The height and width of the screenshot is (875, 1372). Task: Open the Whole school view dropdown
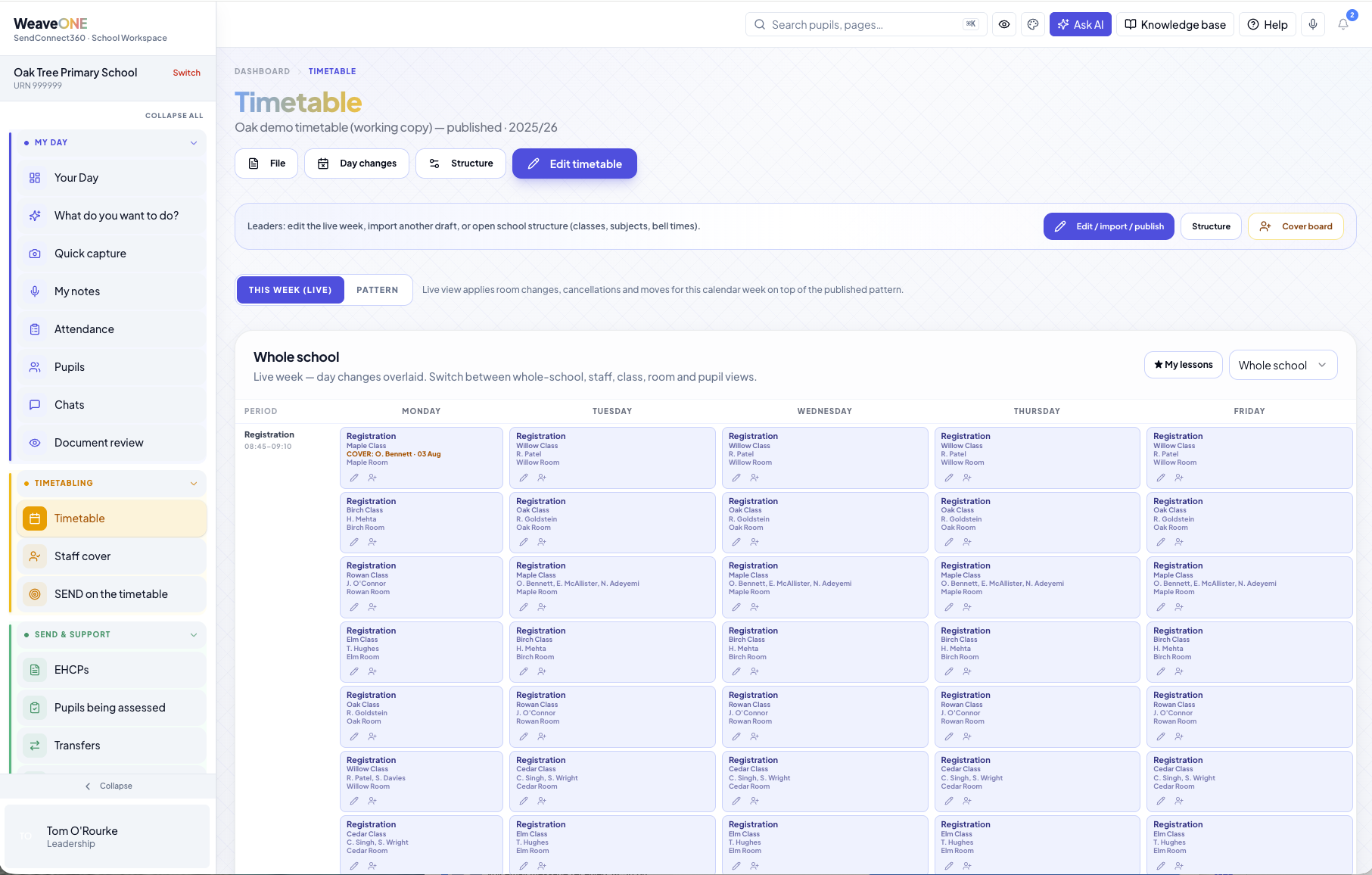[x=1283, y=365]
